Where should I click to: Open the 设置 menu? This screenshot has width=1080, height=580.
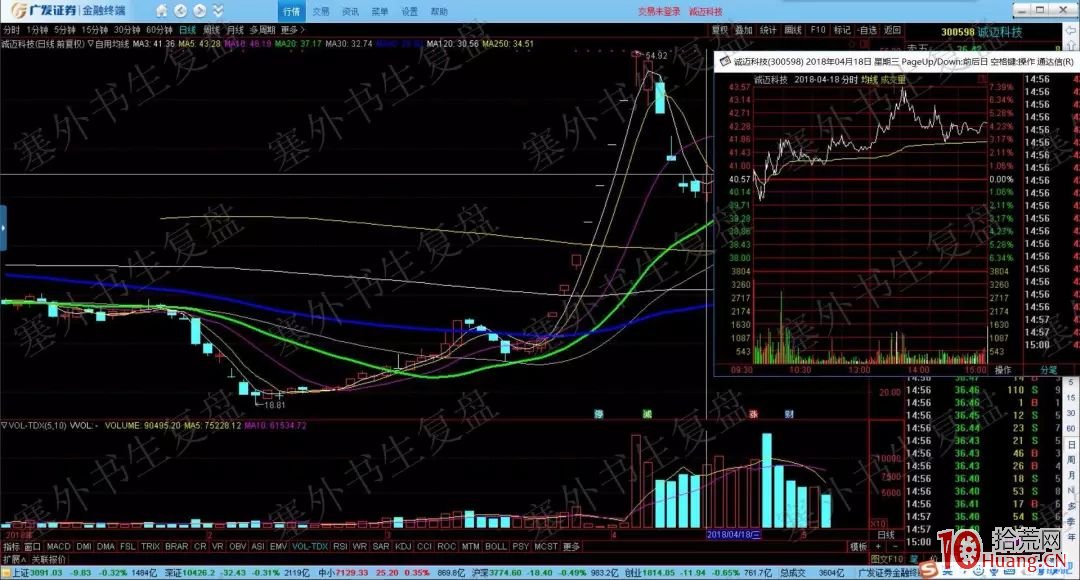point(409,12)
